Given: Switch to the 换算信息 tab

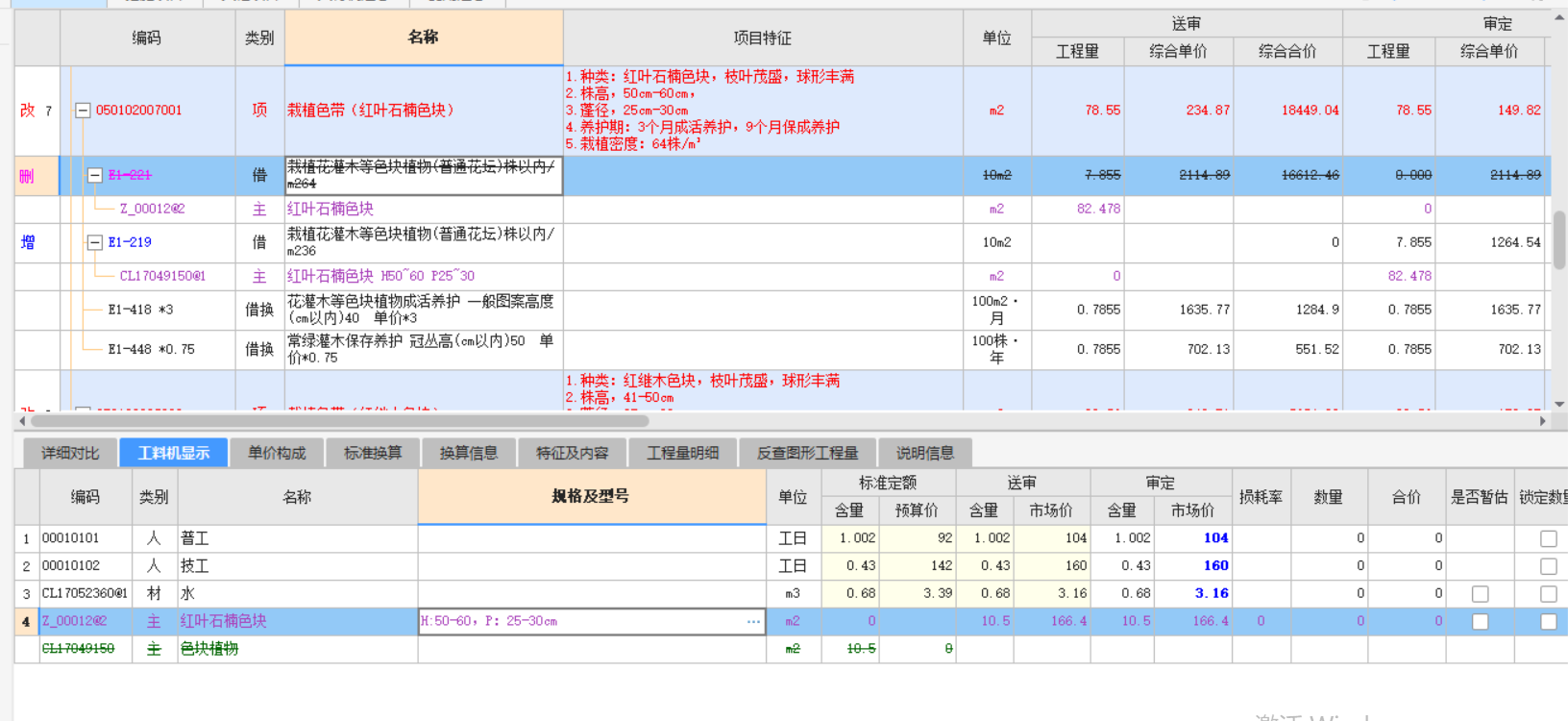Looking at the screenshot, I should click(x=469, y=453).
